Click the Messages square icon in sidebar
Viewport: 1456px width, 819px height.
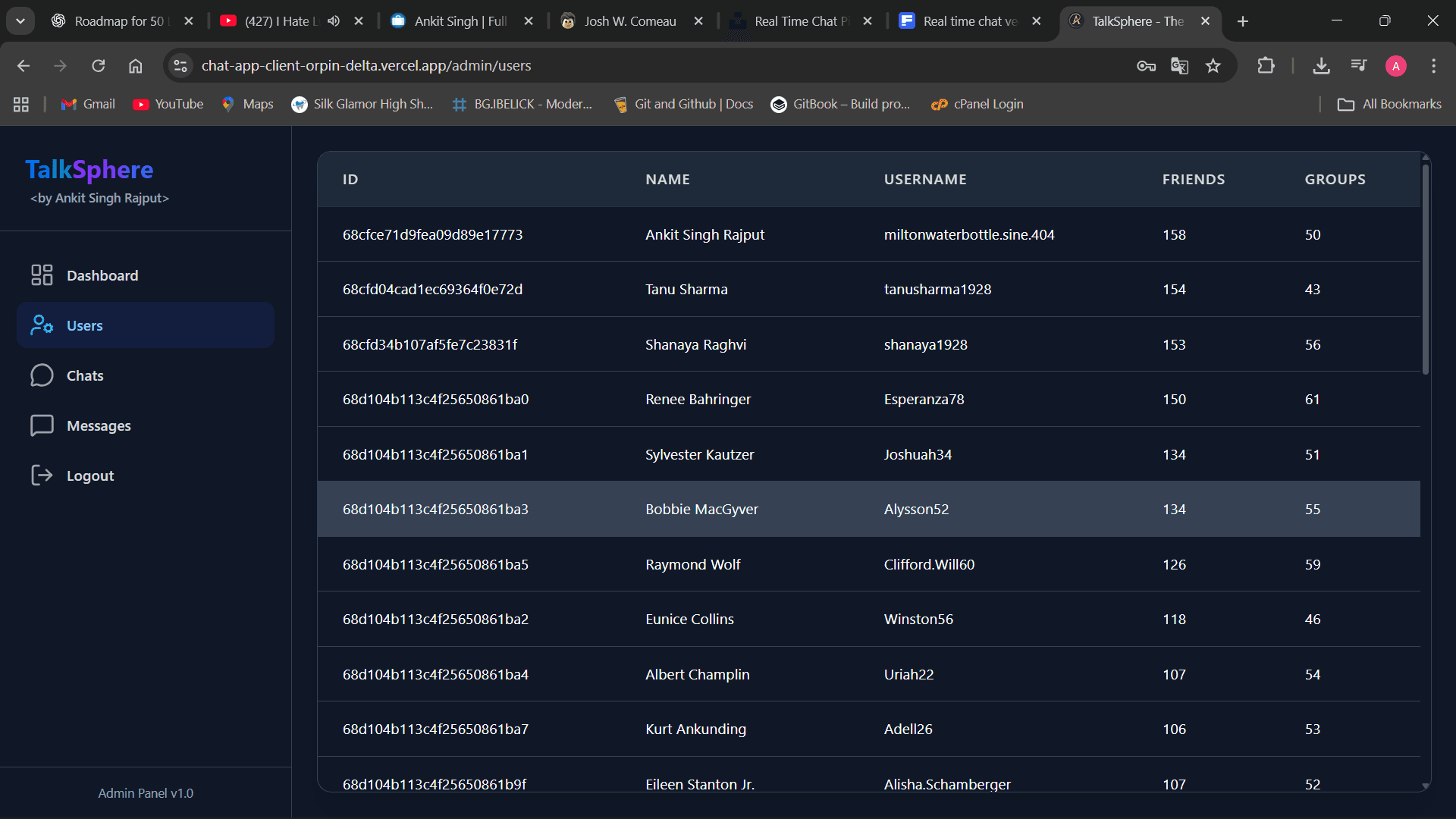(42, 425)
